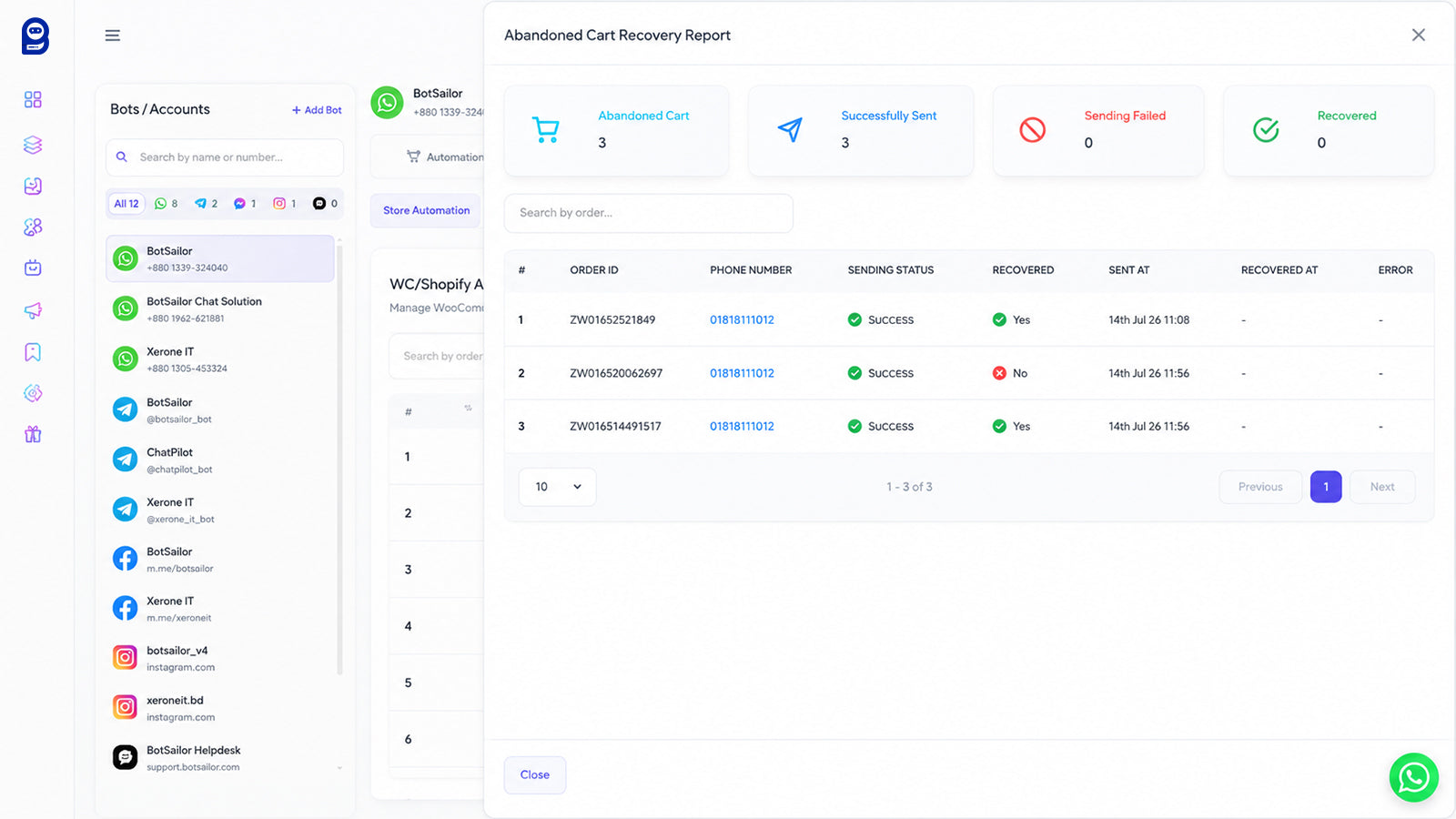Open the rows-per-page dropdown showing 10

point(558,487)
